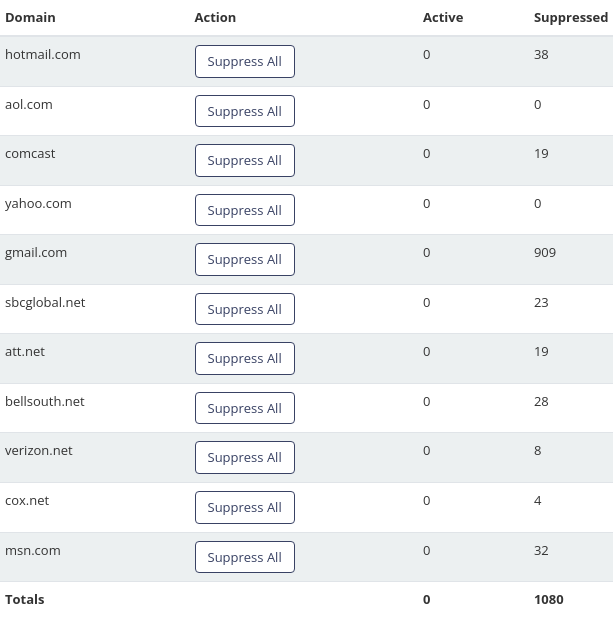Image resolution: width=613 pixels, height=619 pixels.
Task: Click Suppress All for hotmail.com
Action: [245, 61]
